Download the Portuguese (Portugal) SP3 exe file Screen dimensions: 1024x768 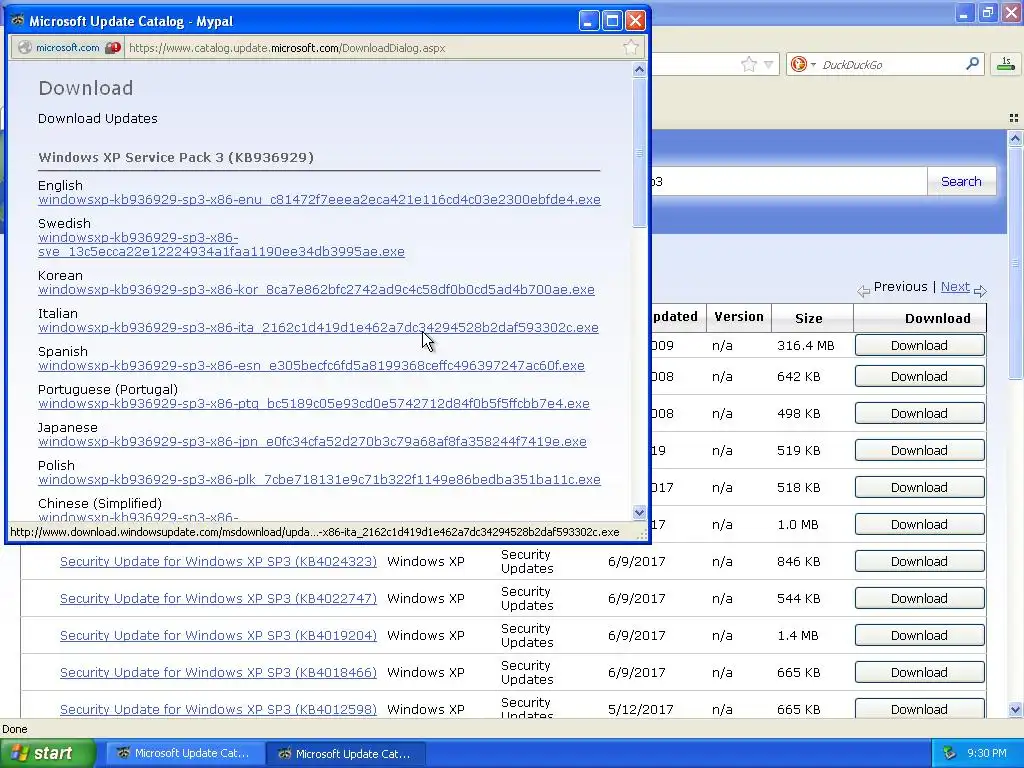(x=313, y=404)
